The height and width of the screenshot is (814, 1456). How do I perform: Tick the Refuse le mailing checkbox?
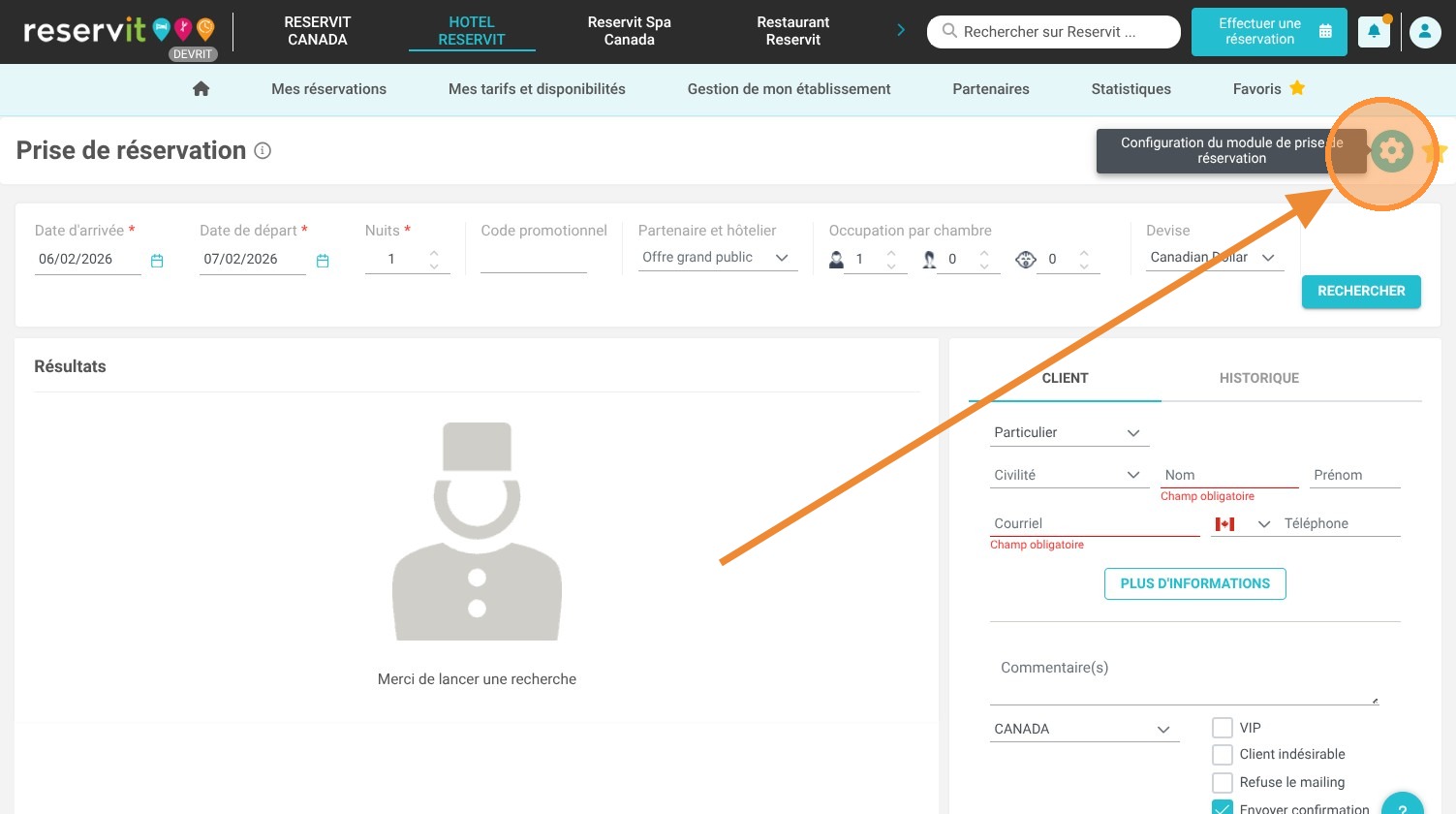point(1223,782)
